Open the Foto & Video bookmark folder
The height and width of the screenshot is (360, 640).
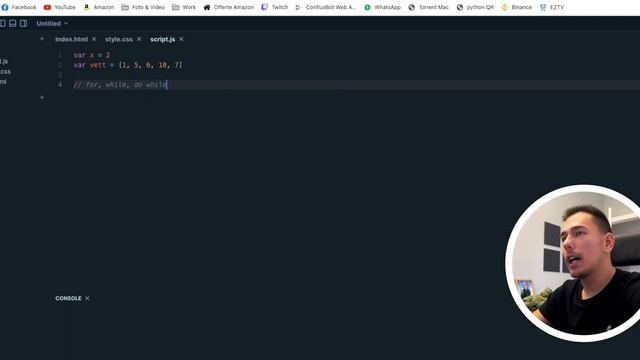coord(143,7)
